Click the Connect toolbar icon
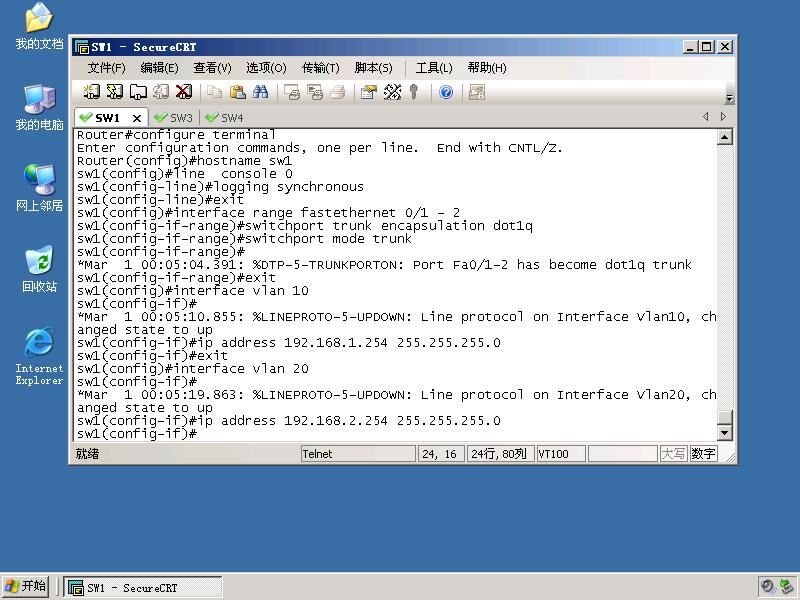The image size is (800, 600). [x=92, y=92]
